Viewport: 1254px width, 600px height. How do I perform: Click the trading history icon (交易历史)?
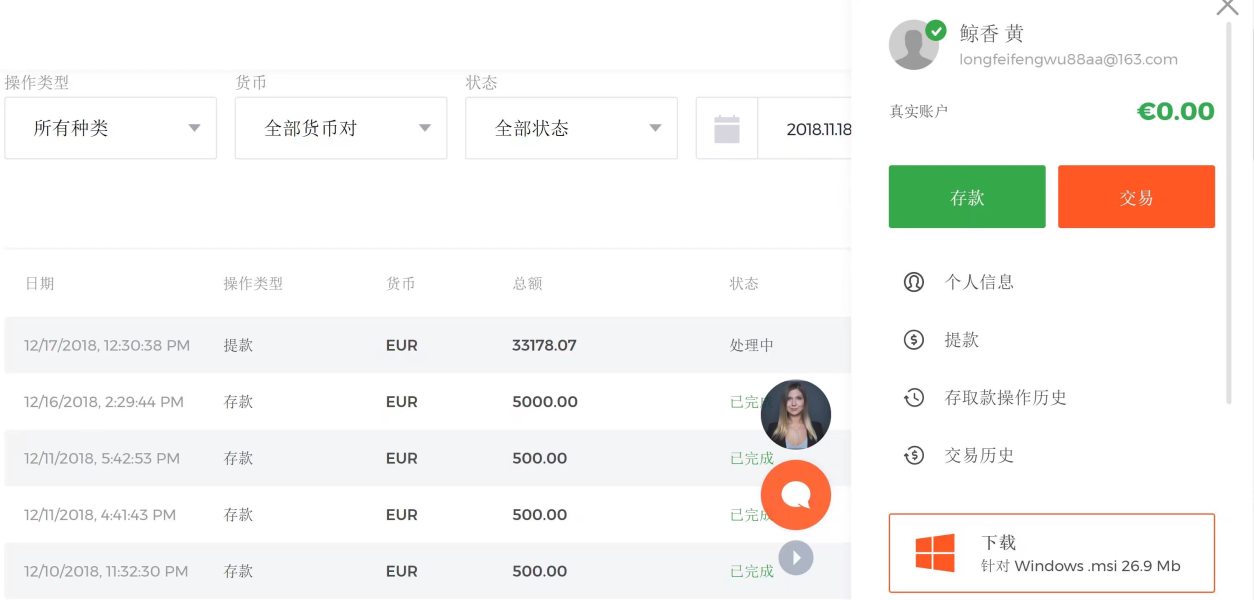coord(913,456)
